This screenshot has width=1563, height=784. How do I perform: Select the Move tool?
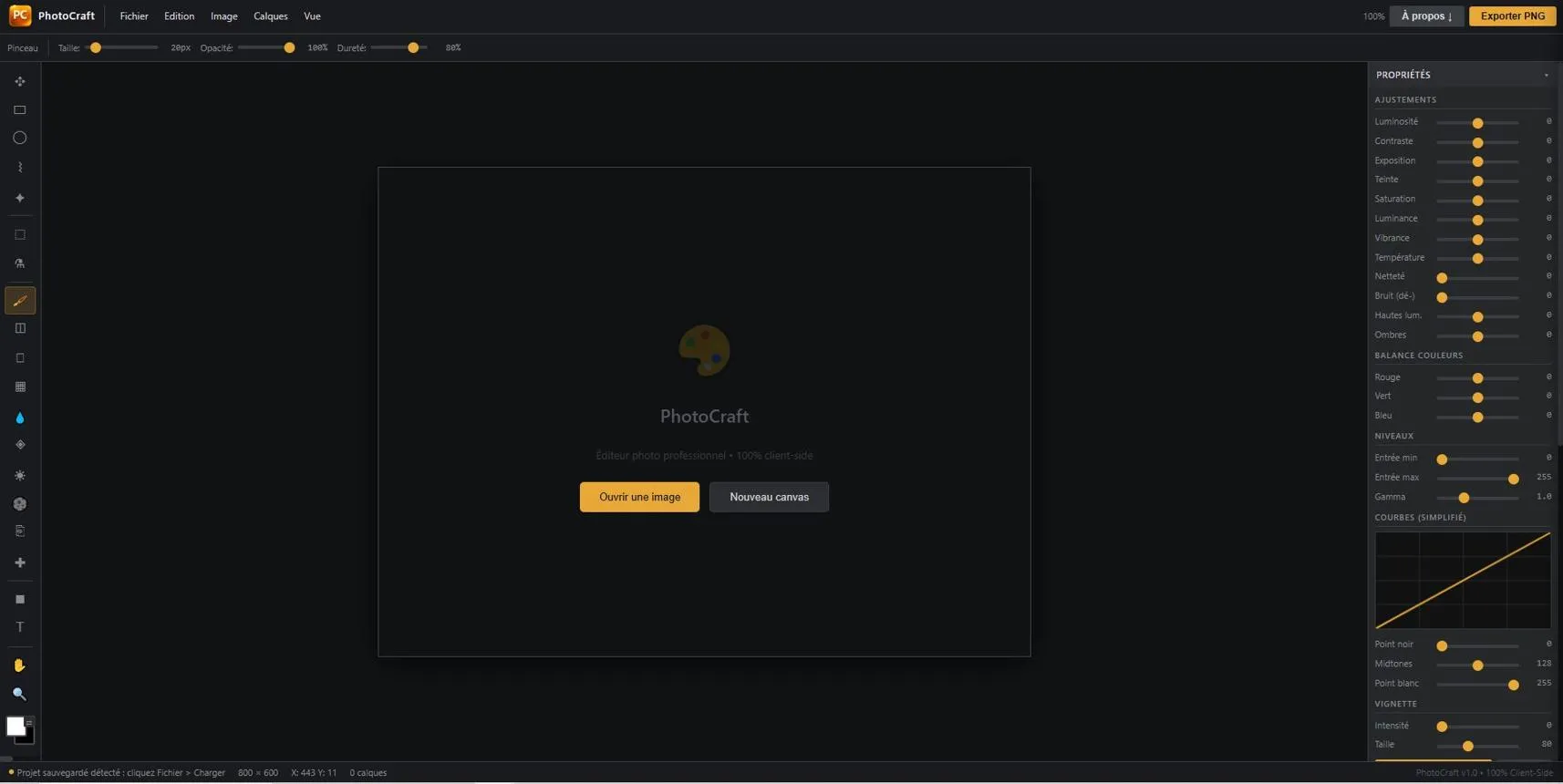pyautogui.click(x=20, y=81)
